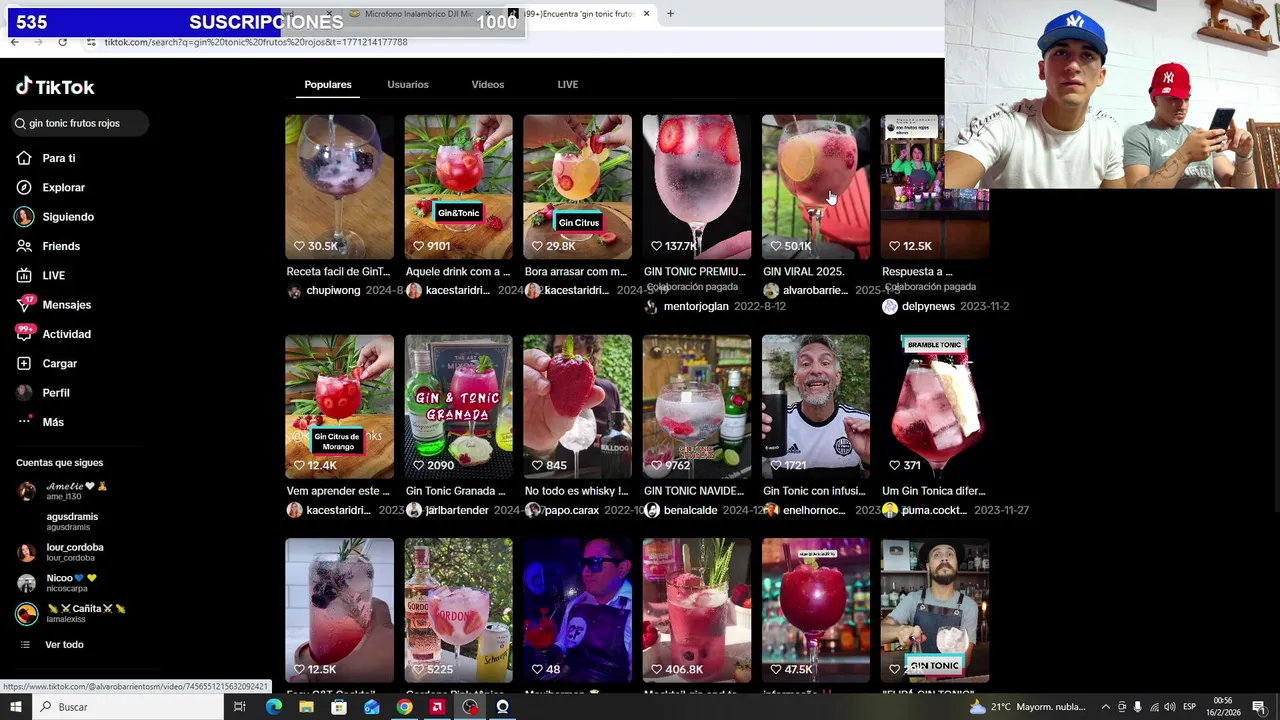Open Mensajes with 17 badge
1280x720 pixels.
66,305
